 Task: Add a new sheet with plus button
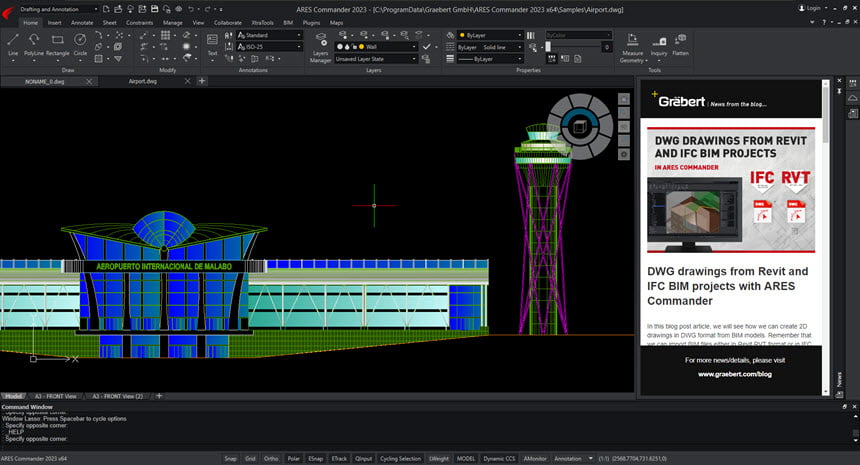pos(159,396)
